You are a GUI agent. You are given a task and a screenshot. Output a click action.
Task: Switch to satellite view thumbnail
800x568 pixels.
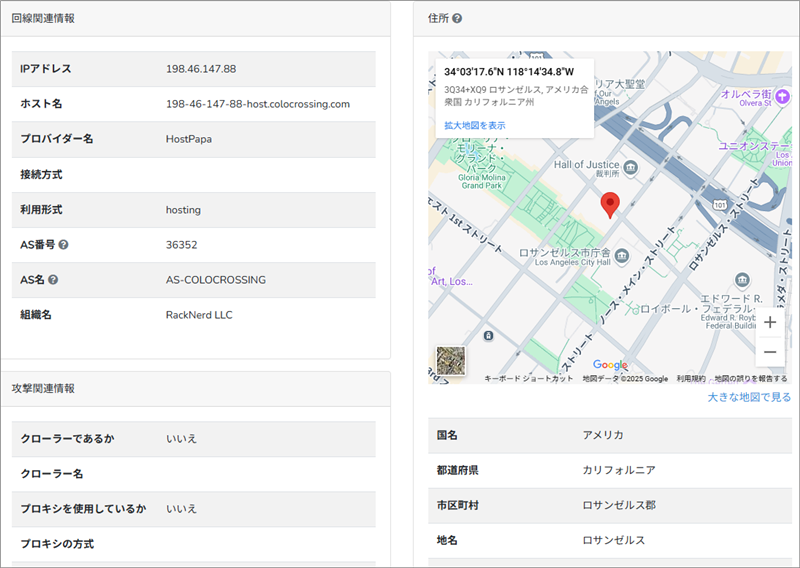[x=451, y=360]
